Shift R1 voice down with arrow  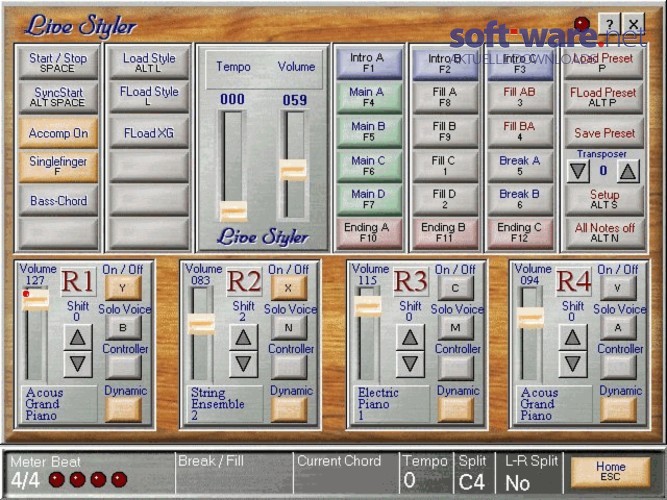(78, 364)
